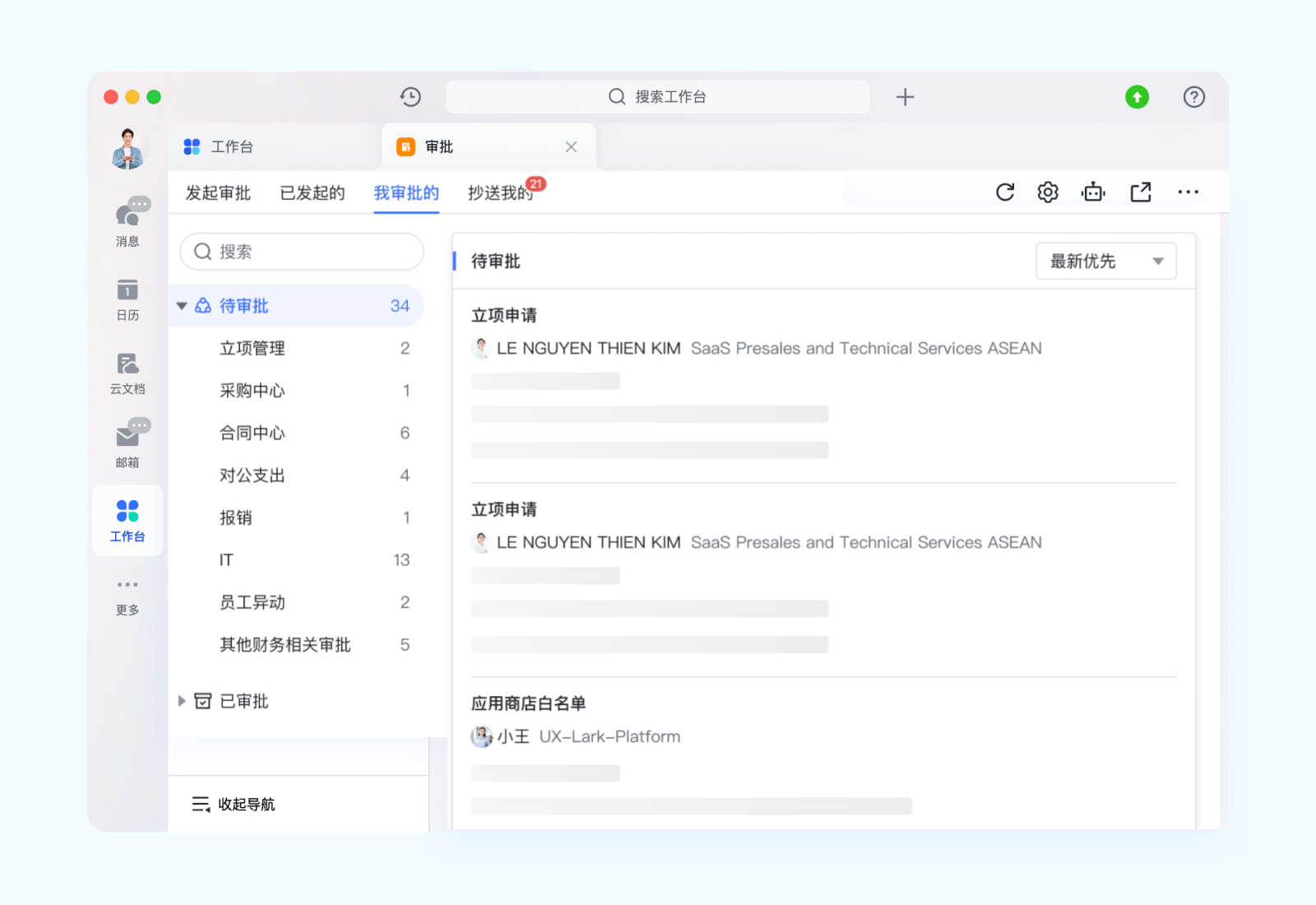Viewport: 1316px width, 905px height.
Task: Open approval in external window icon
Action: click(1140, 193)
